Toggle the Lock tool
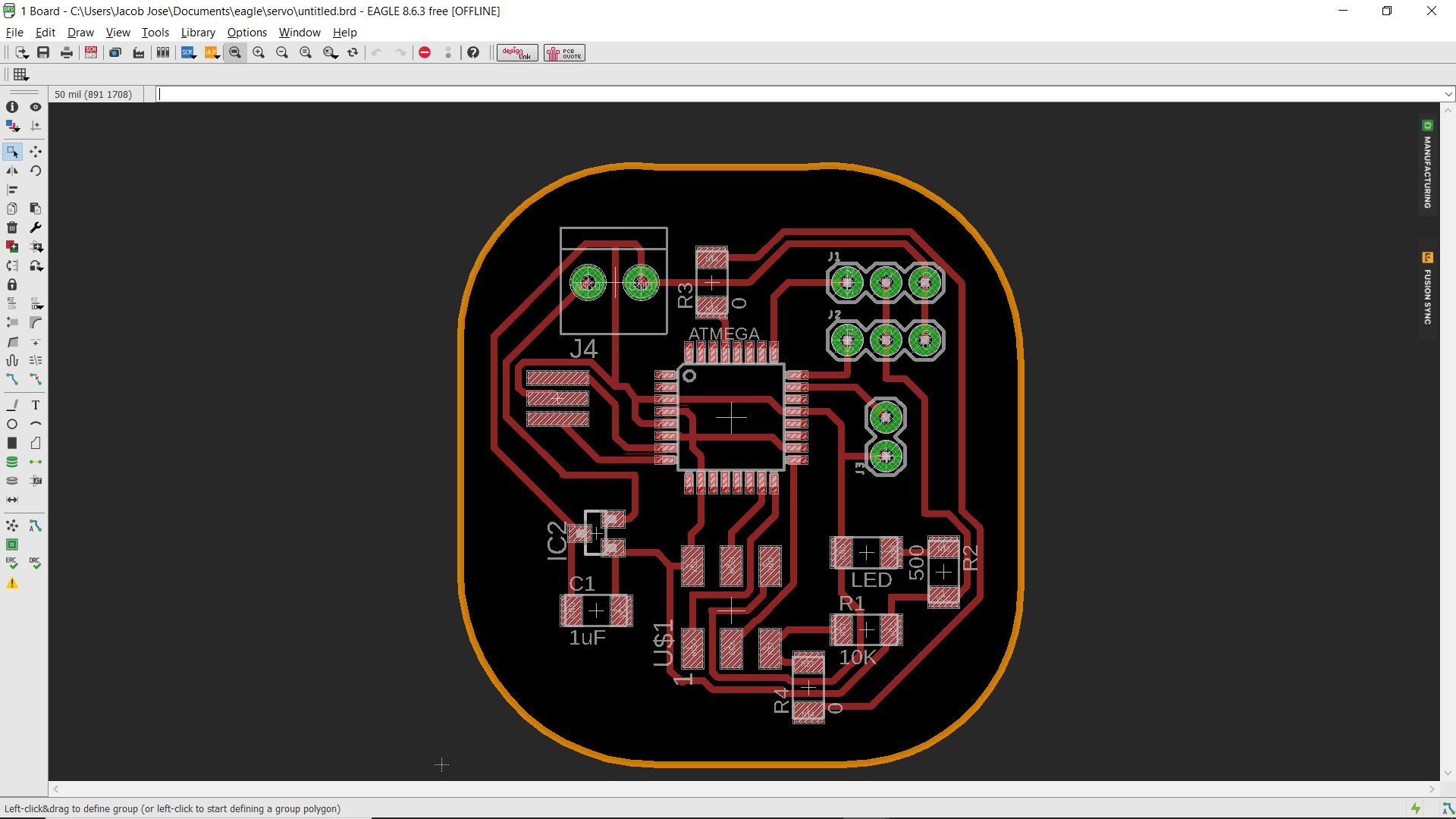 pyautogui.click(x=12, y=284)
